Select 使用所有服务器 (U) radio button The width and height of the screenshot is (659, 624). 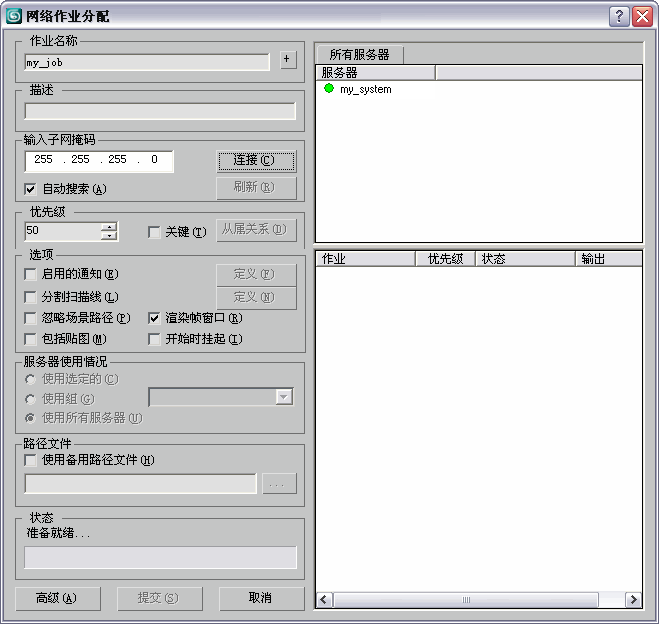pyautogui.click(x=30, y=418)
